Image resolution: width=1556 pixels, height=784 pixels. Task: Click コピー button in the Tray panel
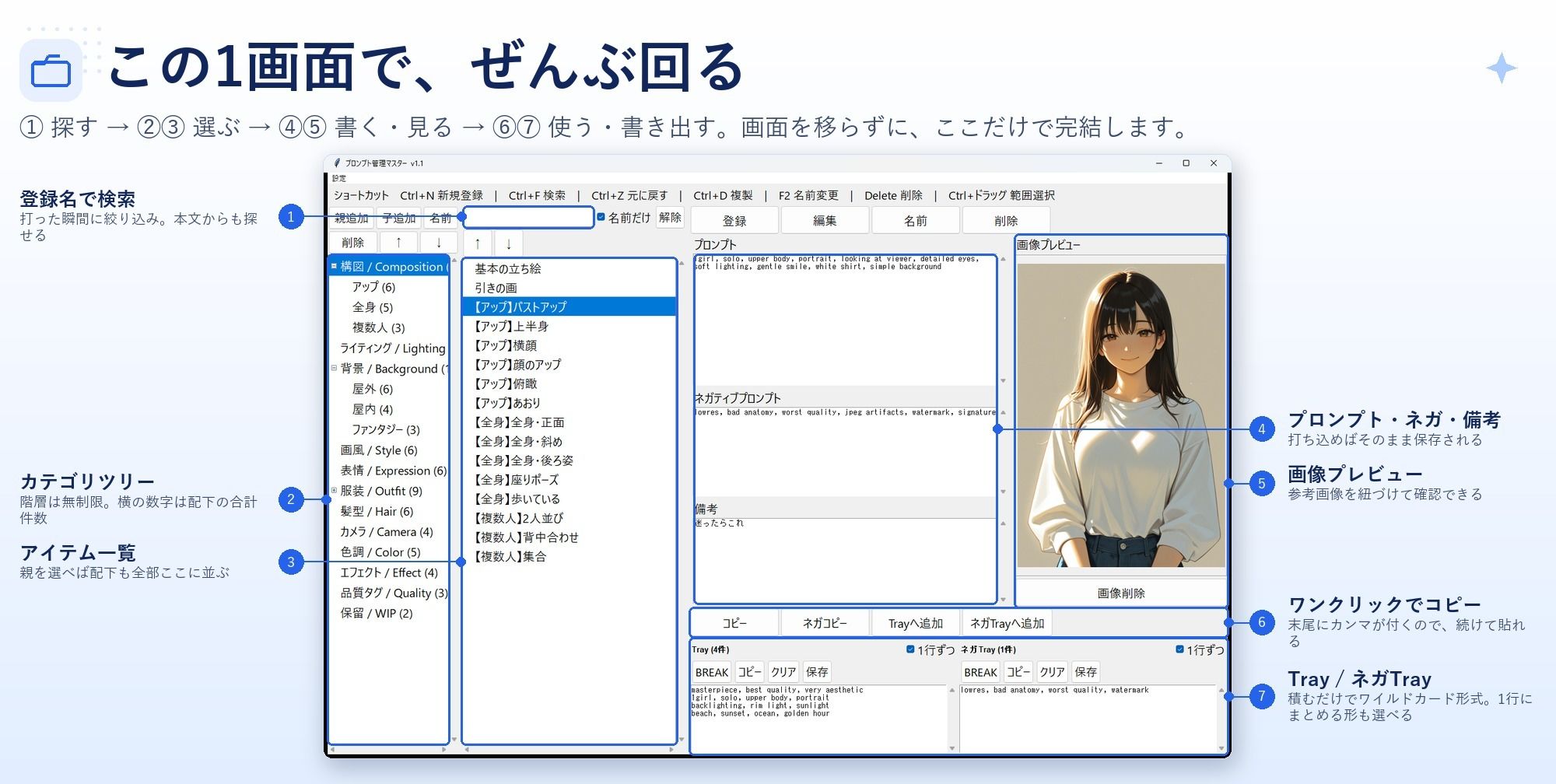click(x=750, y=672)
